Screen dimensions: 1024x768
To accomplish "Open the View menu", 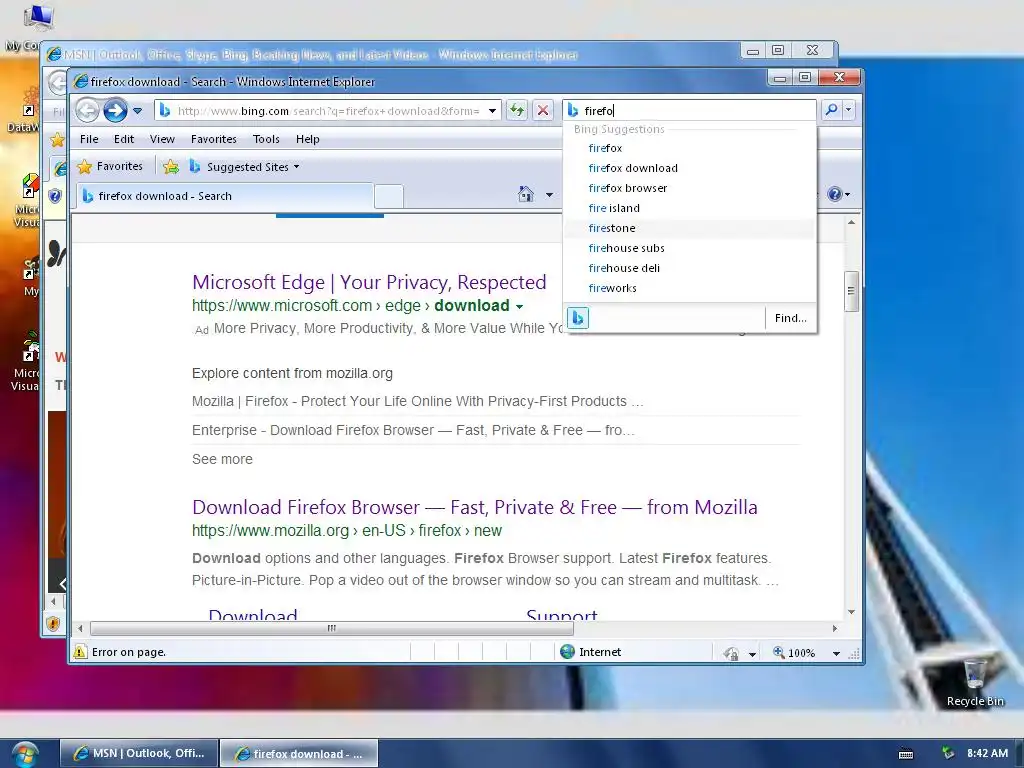I will click(x=162, y=139).
